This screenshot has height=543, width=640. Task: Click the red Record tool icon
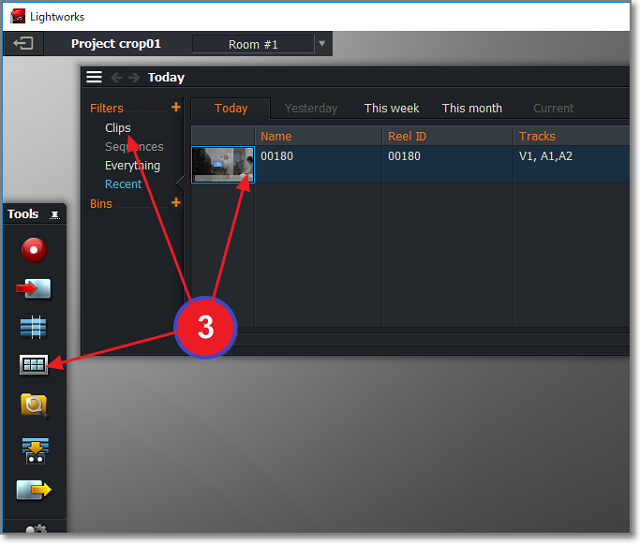[x=34, y=250]
